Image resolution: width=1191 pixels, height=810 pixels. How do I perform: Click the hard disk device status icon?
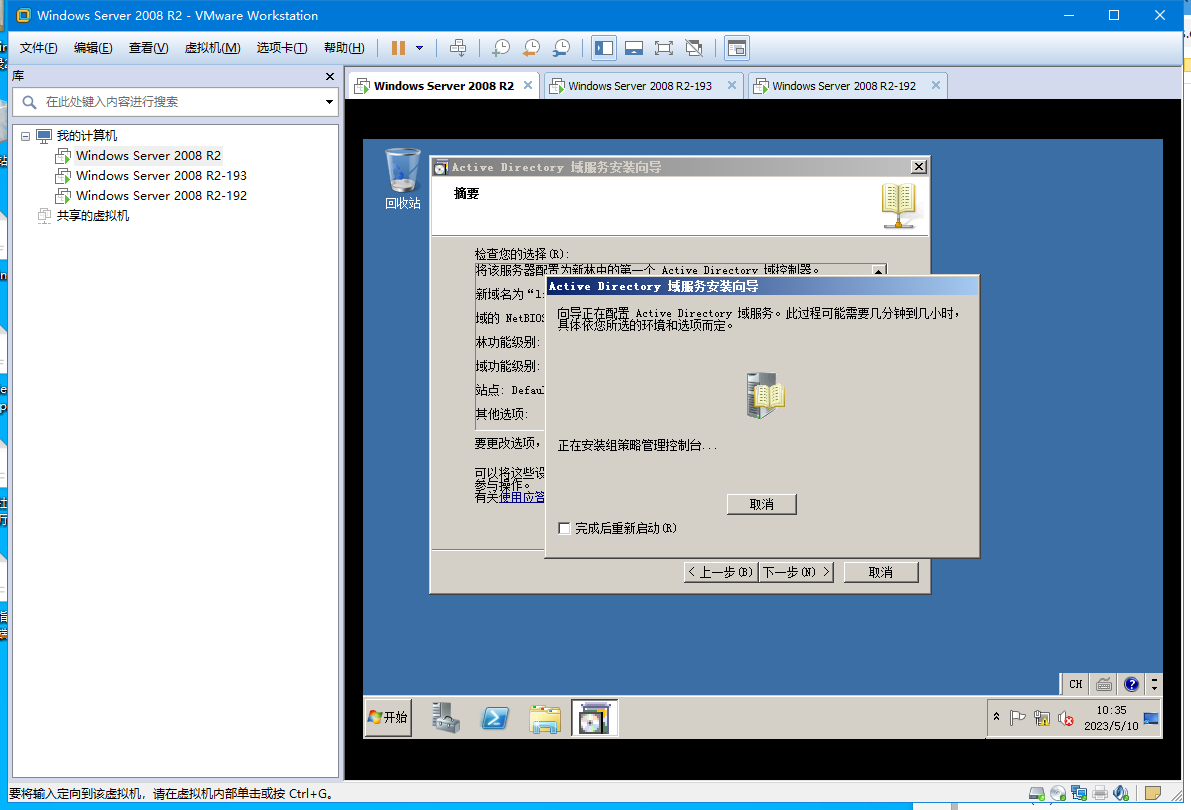click(1037, 793)
